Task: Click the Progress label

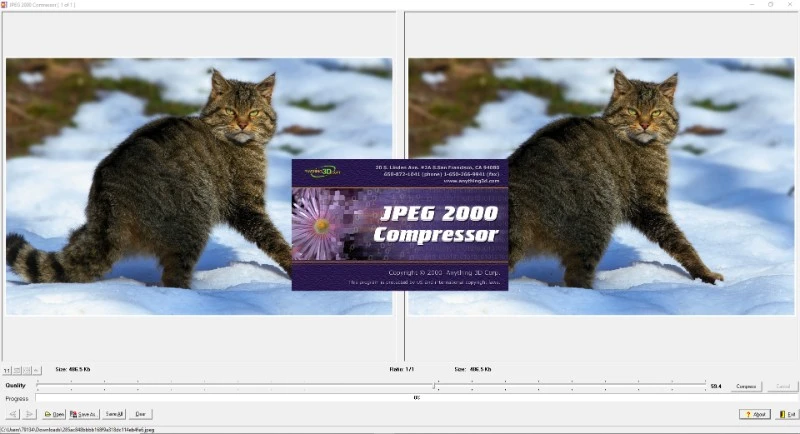Action: 17,398
